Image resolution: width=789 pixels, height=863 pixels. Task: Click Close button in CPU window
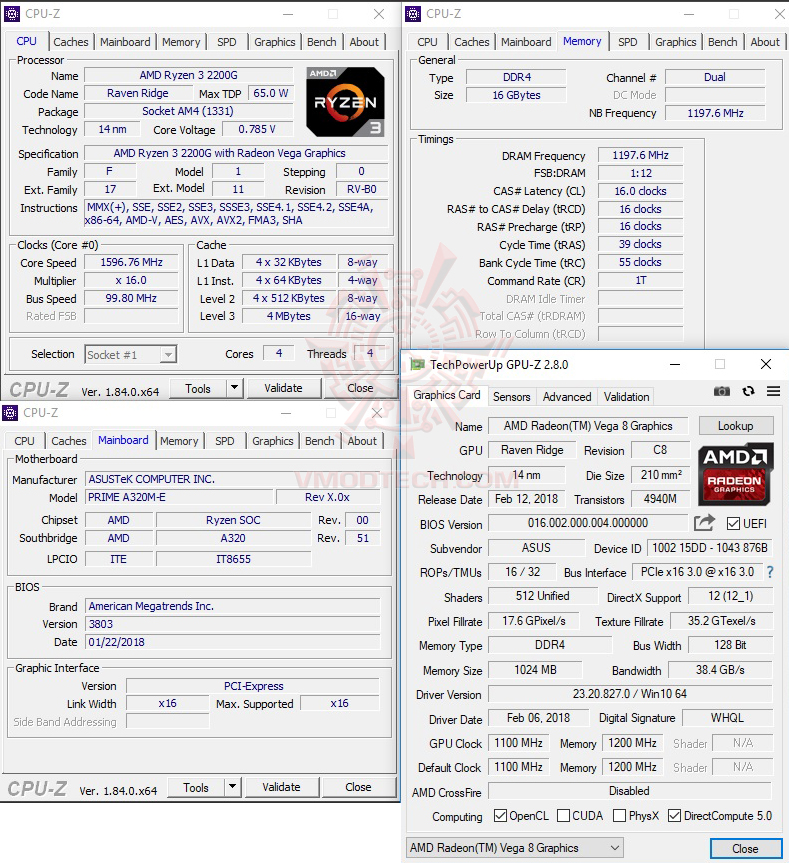360,388
